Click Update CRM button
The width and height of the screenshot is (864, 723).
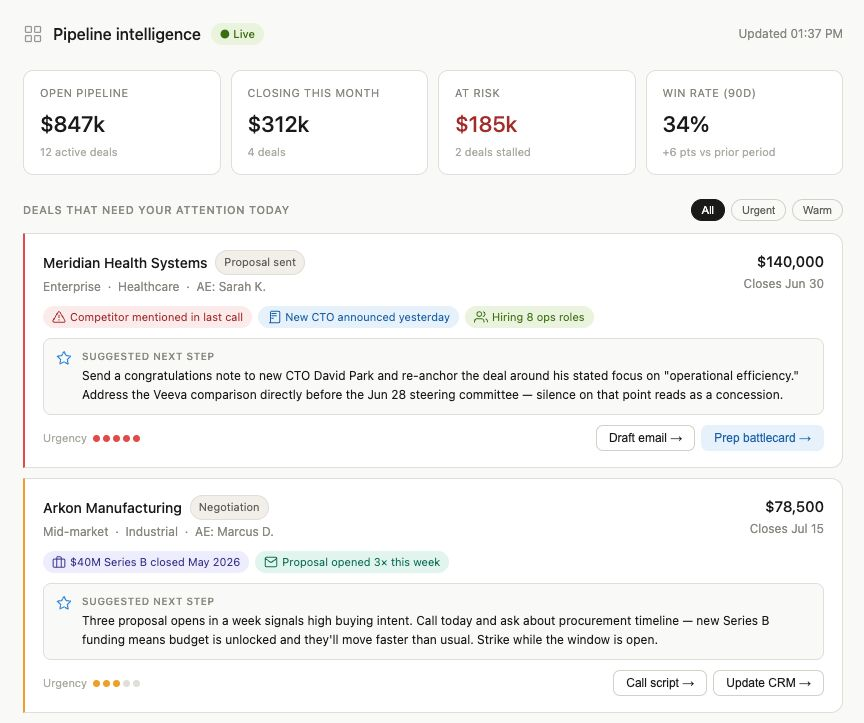coord(768,683)
